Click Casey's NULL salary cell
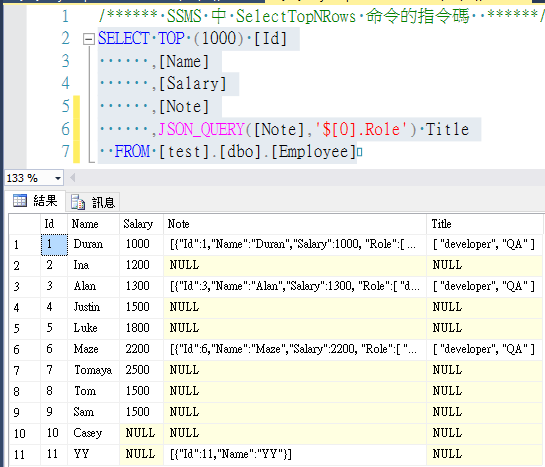The image size is (545, 467). coord(141,433)
